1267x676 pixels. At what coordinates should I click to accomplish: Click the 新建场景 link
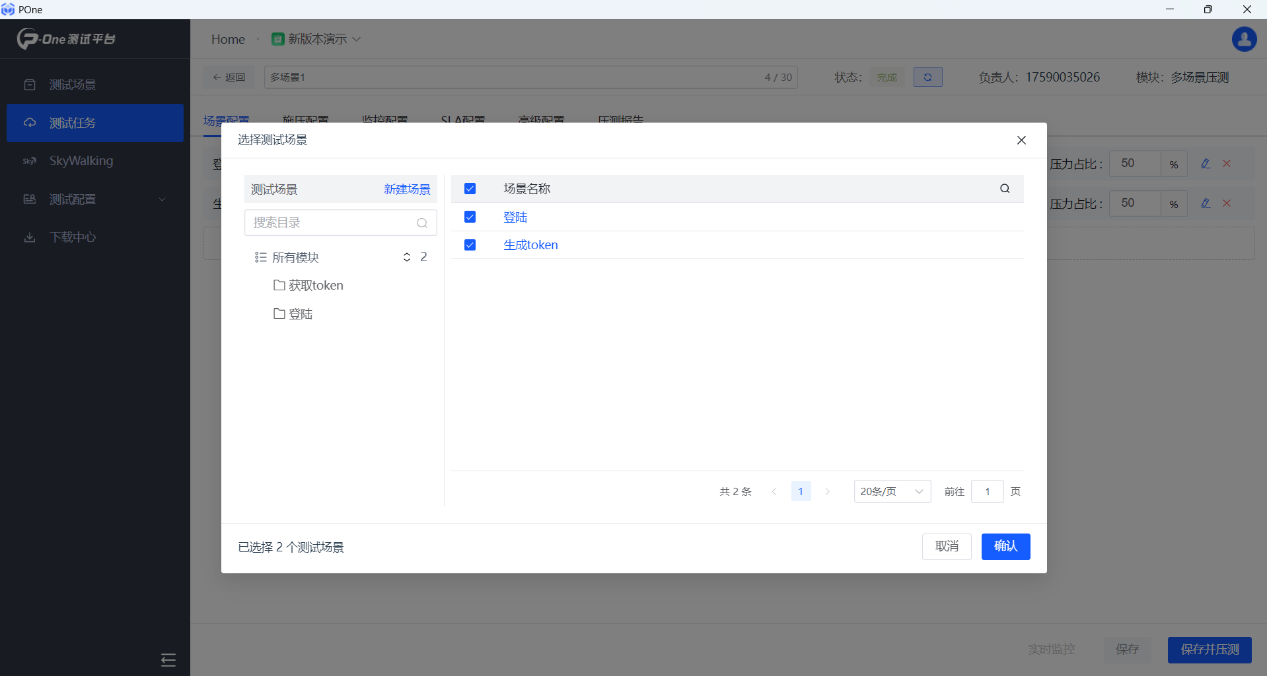tap(407, 189)
